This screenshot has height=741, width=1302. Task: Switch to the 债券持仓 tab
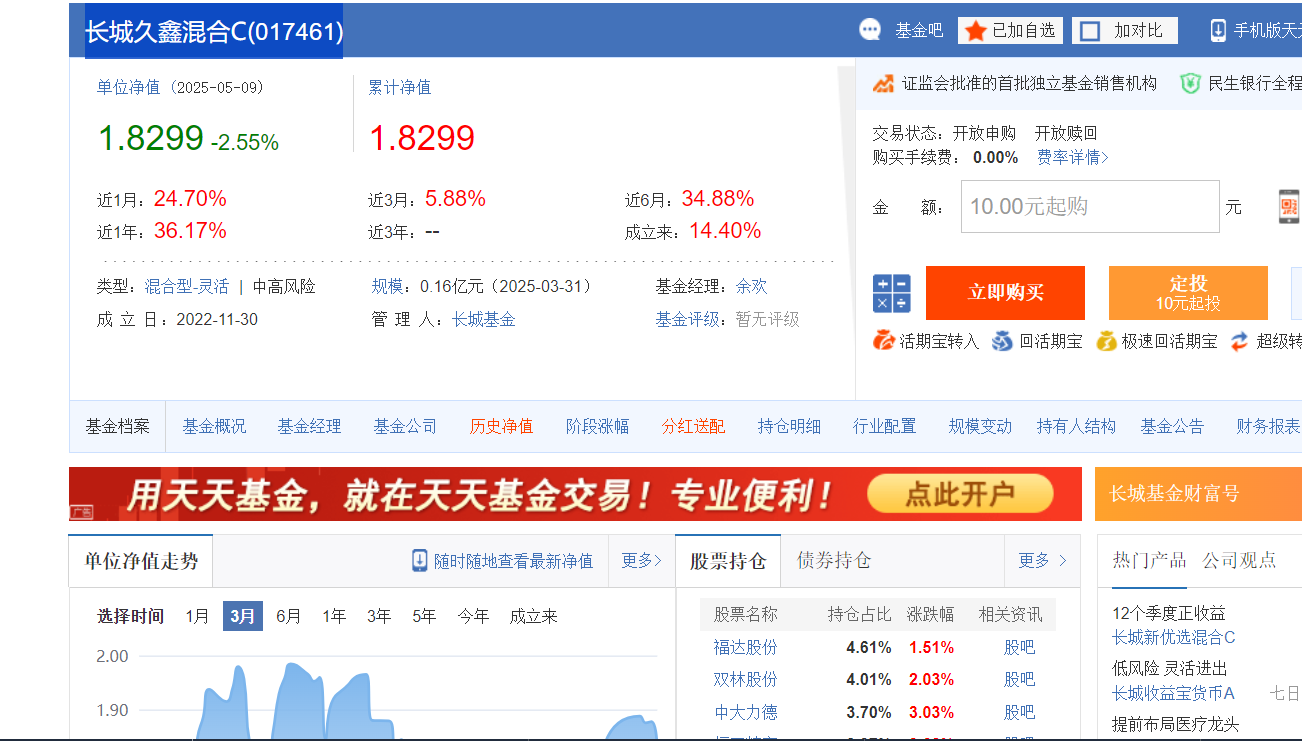point(833,560)
